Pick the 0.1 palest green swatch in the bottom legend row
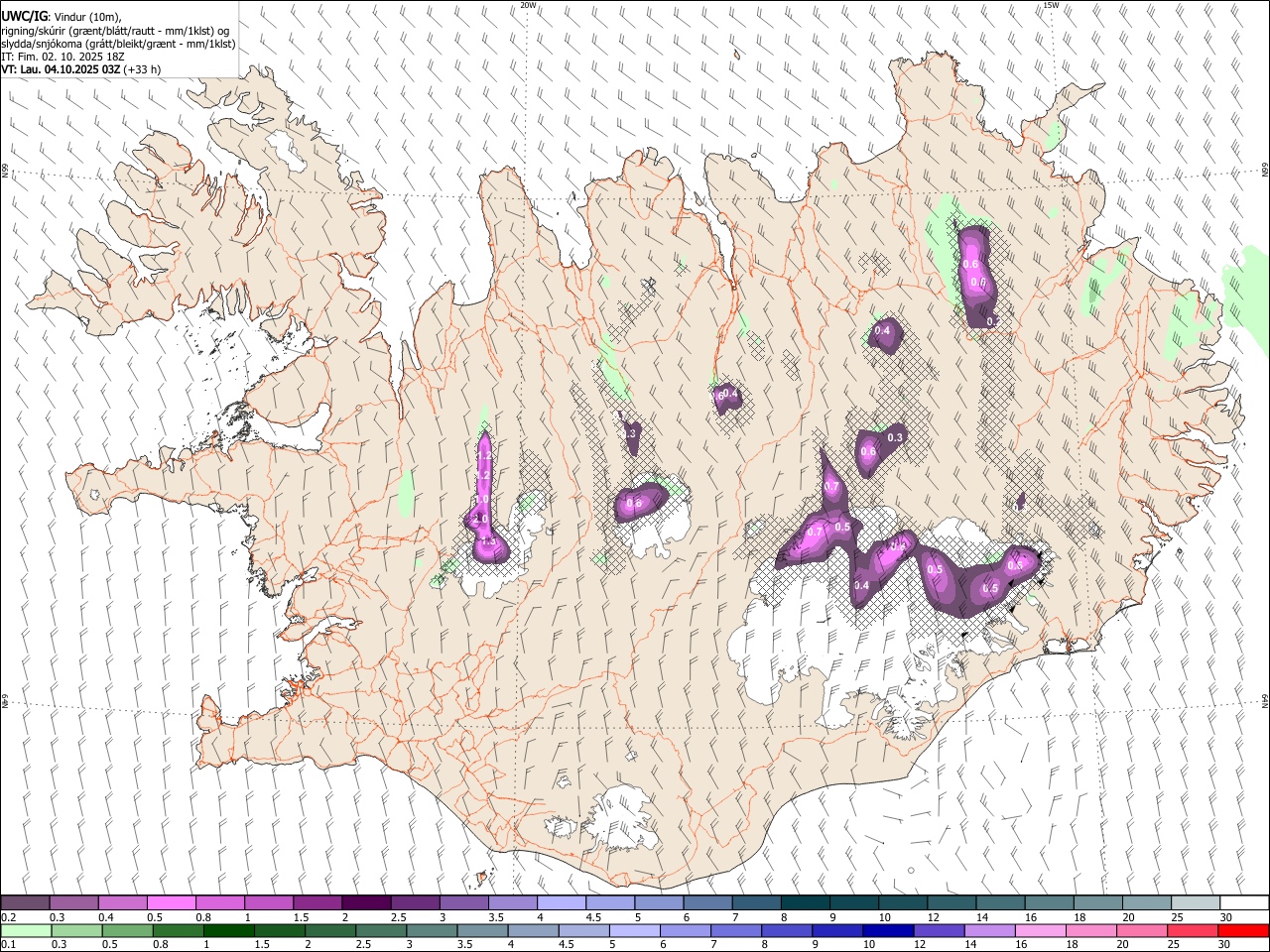The height and width of the screenshot is (952, 1270). [x=26, y=931]
